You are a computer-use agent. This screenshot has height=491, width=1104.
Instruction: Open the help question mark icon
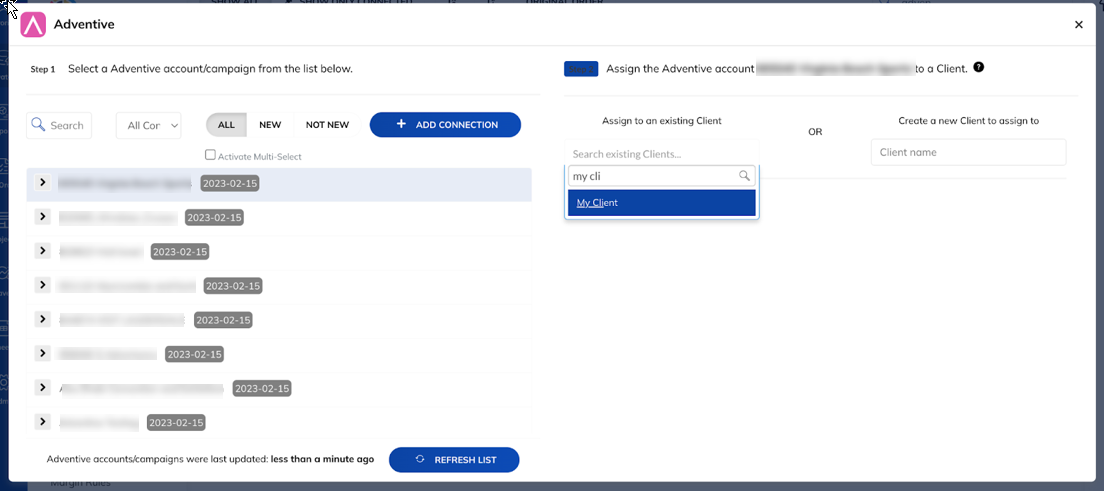click(x=979, y=68)
